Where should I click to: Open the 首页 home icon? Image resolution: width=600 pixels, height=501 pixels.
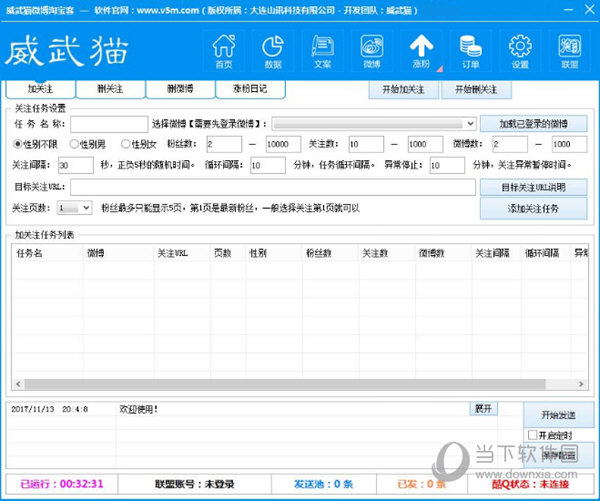coord(224,52)
